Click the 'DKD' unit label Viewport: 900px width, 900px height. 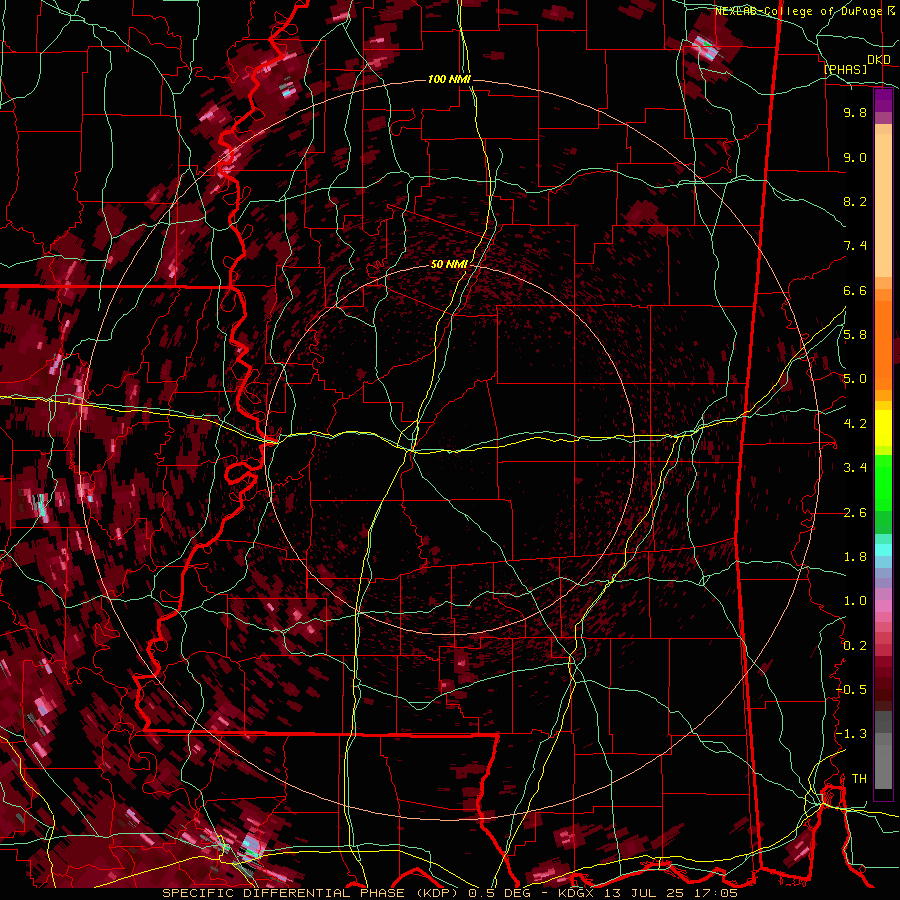879,60
